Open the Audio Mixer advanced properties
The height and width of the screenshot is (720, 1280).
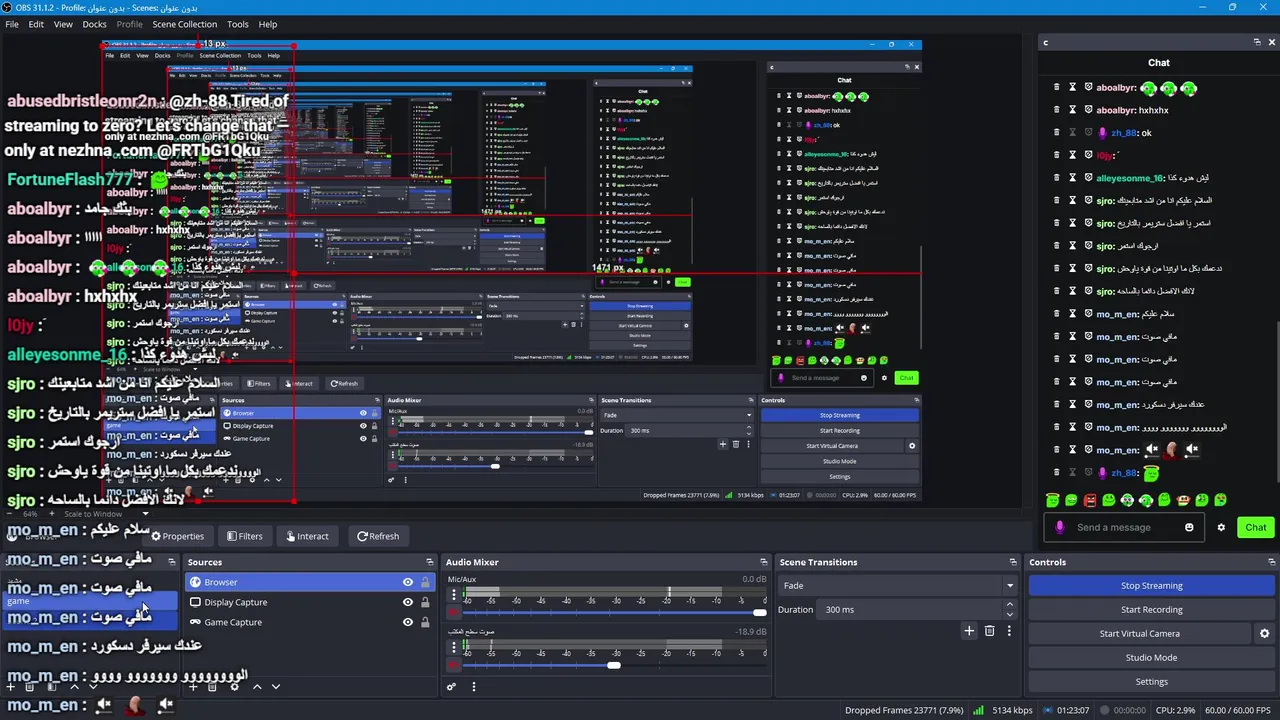coord(451,687)
